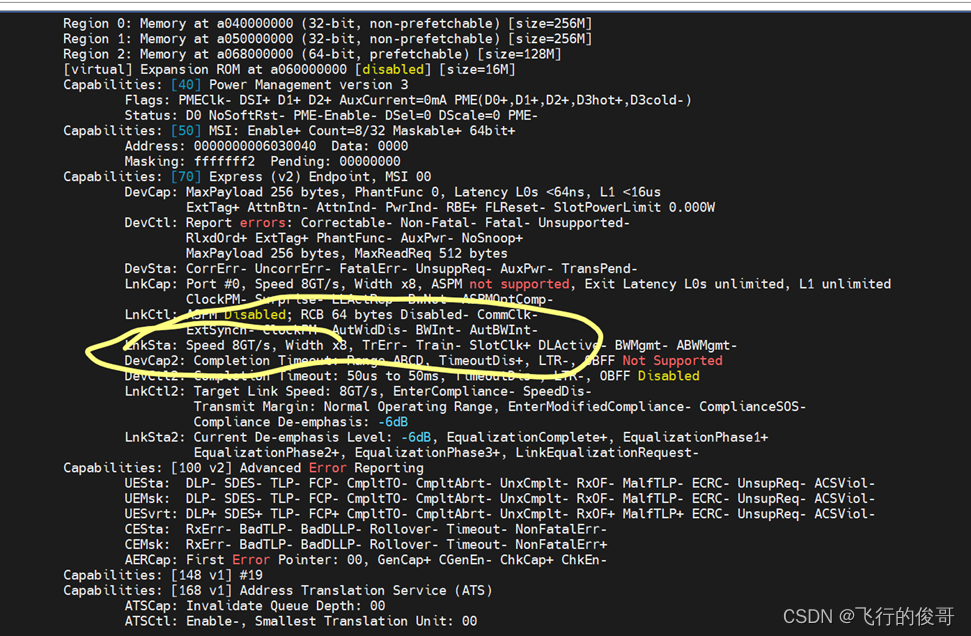Click the 'Flags: PMEClk- DSI+' line

[x=408, y=100]
